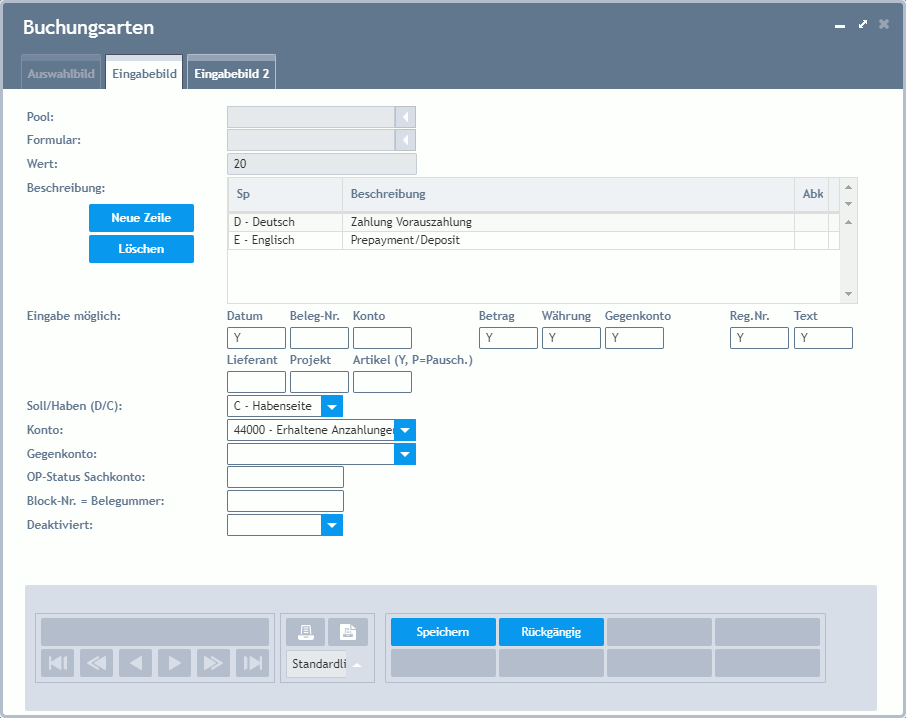Click the Block-Nr. = Belegummer field
906x718 pixels.
(285, 501)
